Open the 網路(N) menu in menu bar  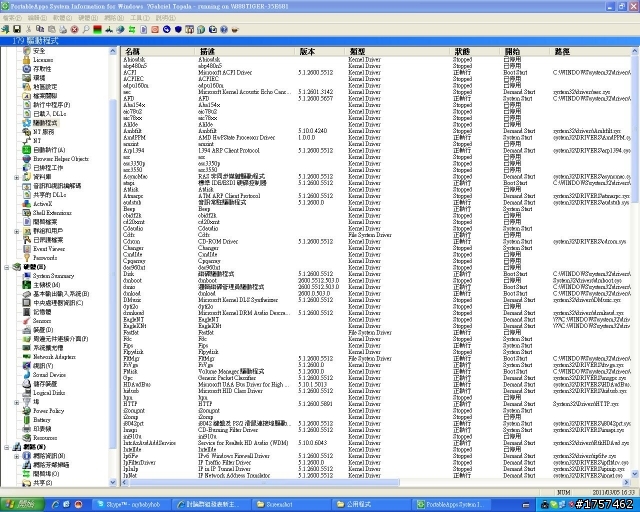tap(114, 18)
